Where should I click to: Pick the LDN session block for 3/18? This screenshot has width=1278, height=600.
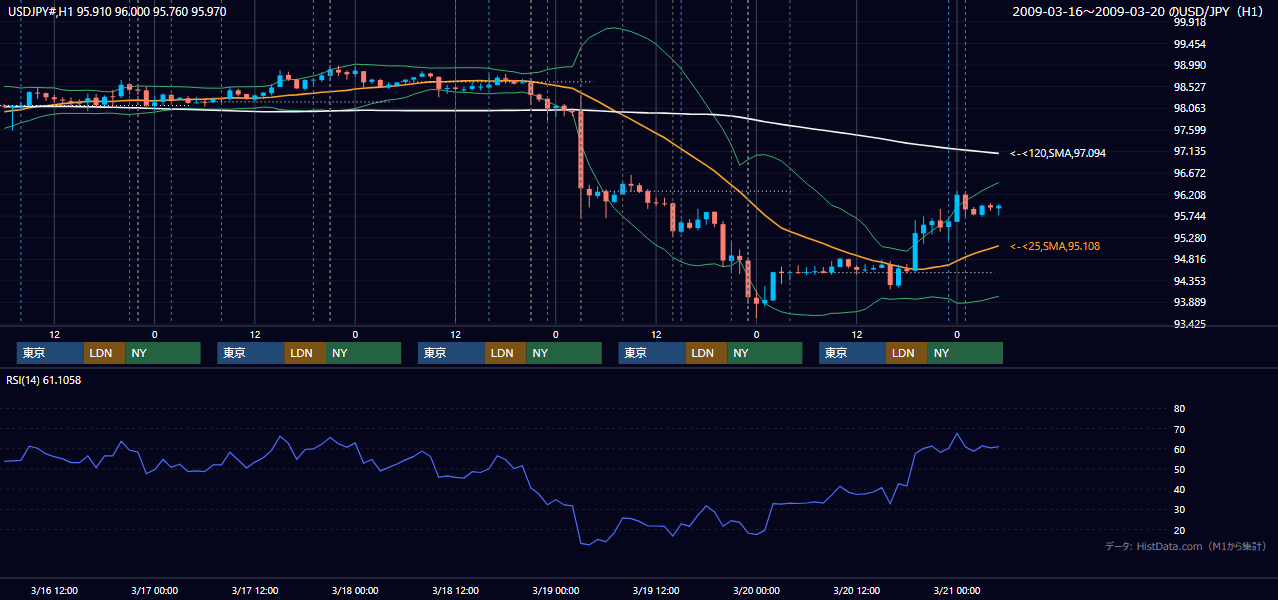point(506,353)
